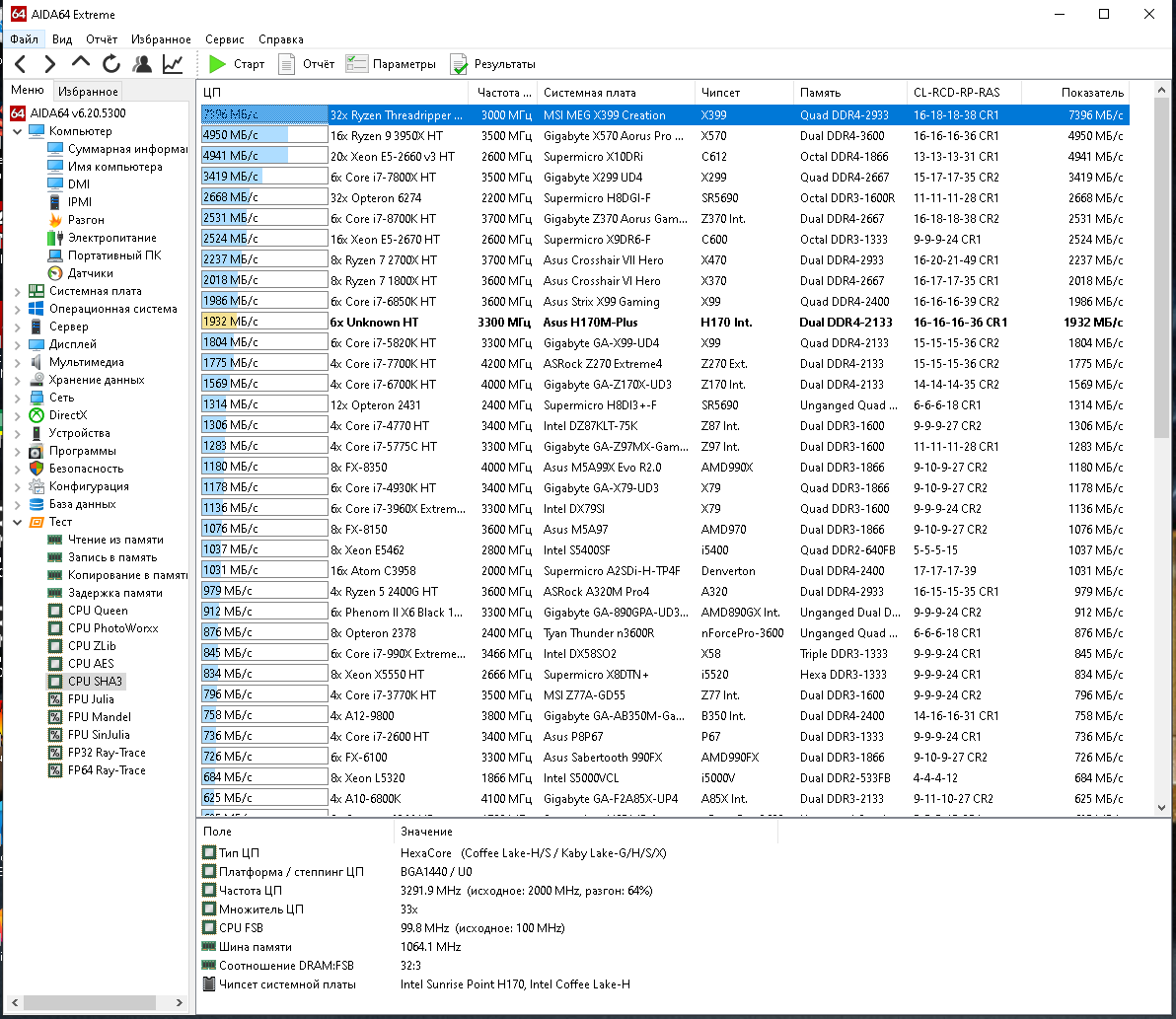This screenshot has height=1019, width=1176.
Task: Select the Разгон overclock flame icon
Action: pyautogui.click(x=55, y=220)
